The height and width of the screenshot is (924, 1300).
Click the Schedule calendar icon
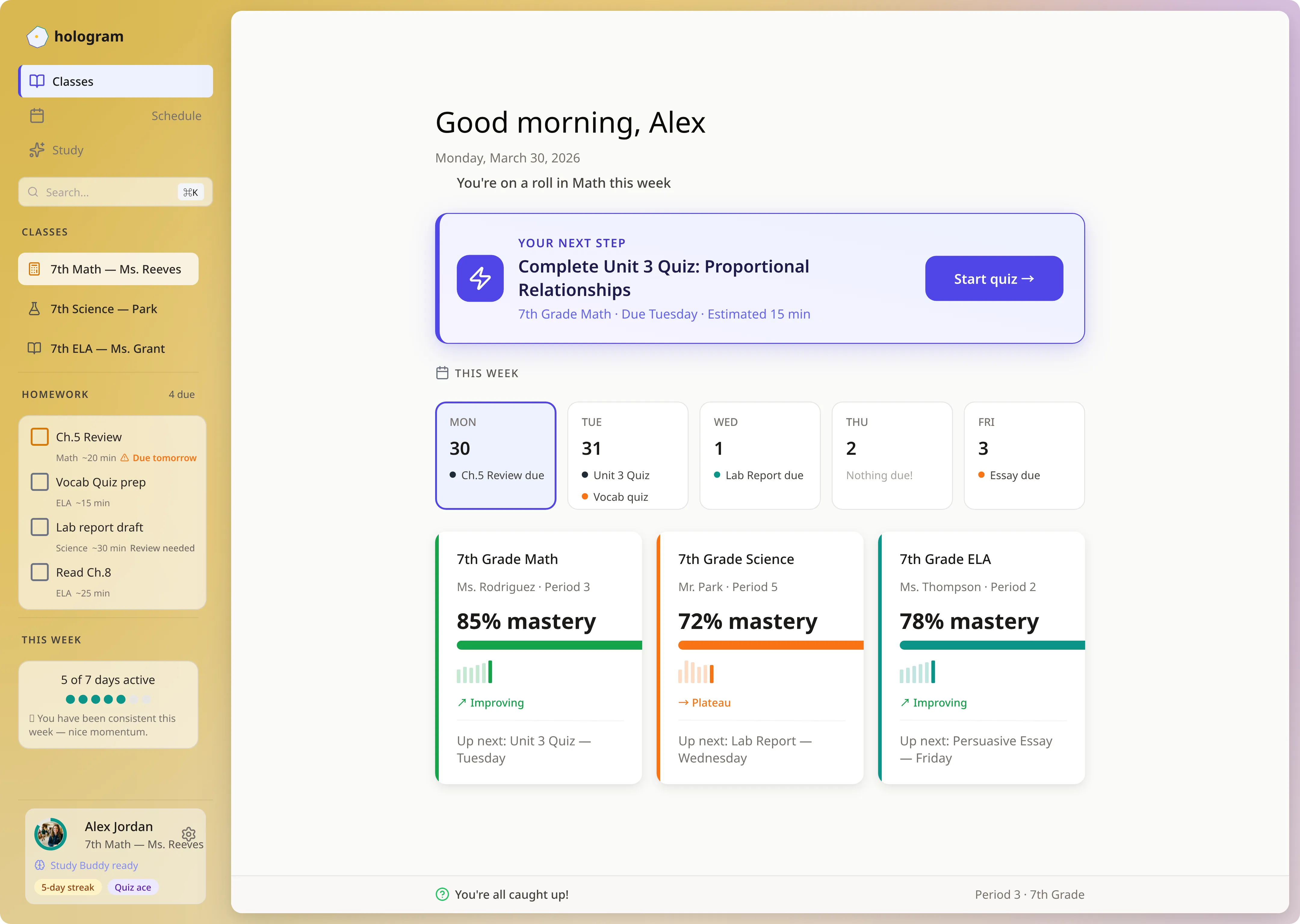(37, 115)
